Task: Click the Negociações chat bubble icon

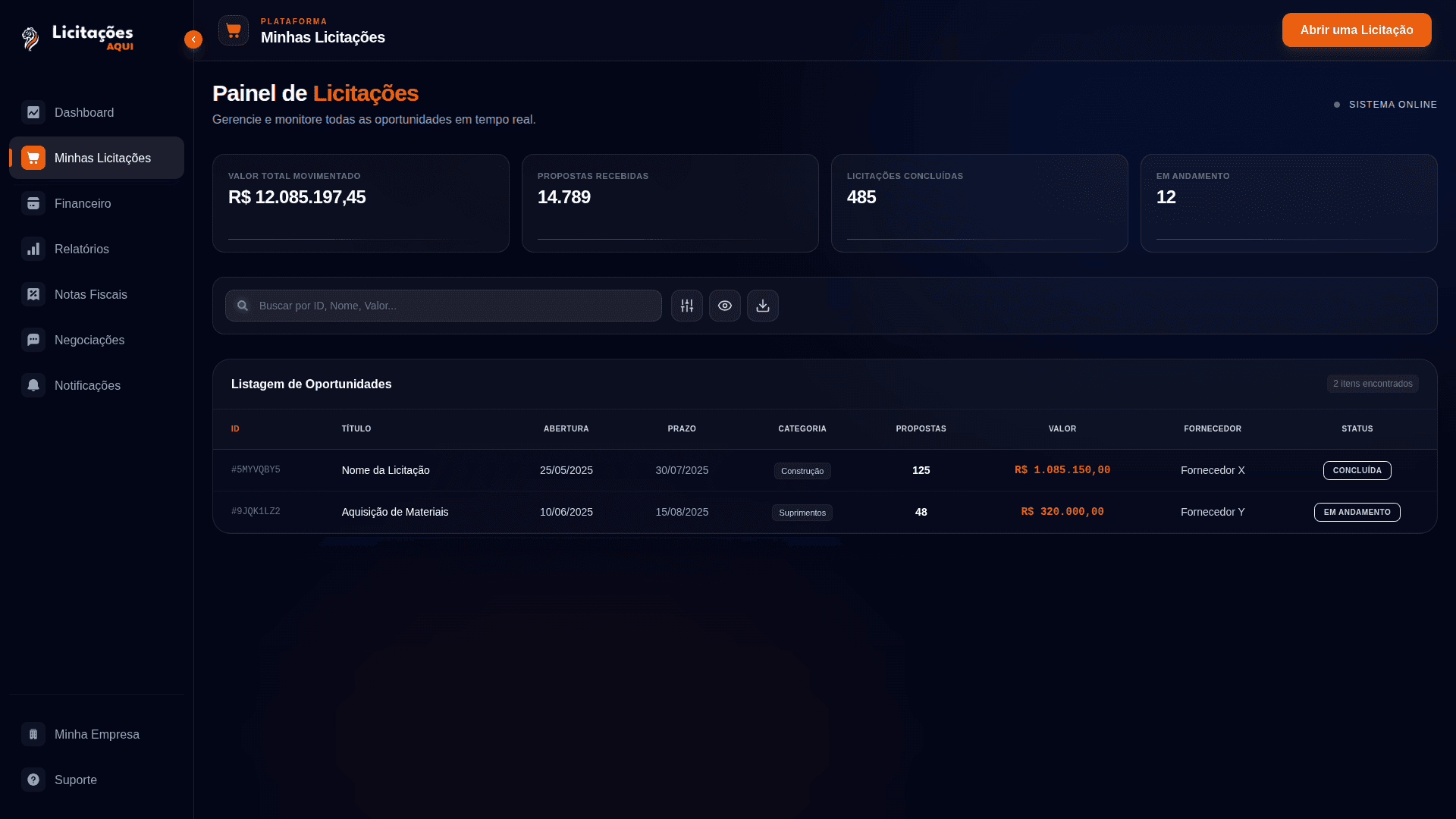Action: point(33,340)
